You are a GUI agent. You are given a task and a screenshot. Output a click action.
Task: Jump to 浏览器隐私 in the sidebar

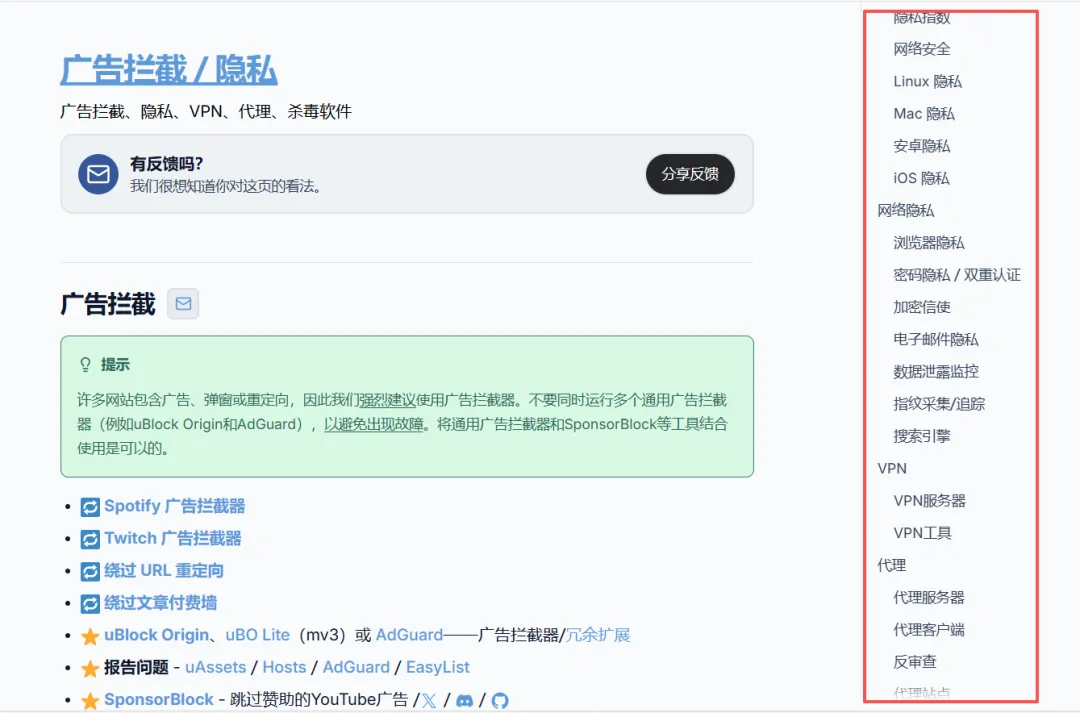point(929,243)
